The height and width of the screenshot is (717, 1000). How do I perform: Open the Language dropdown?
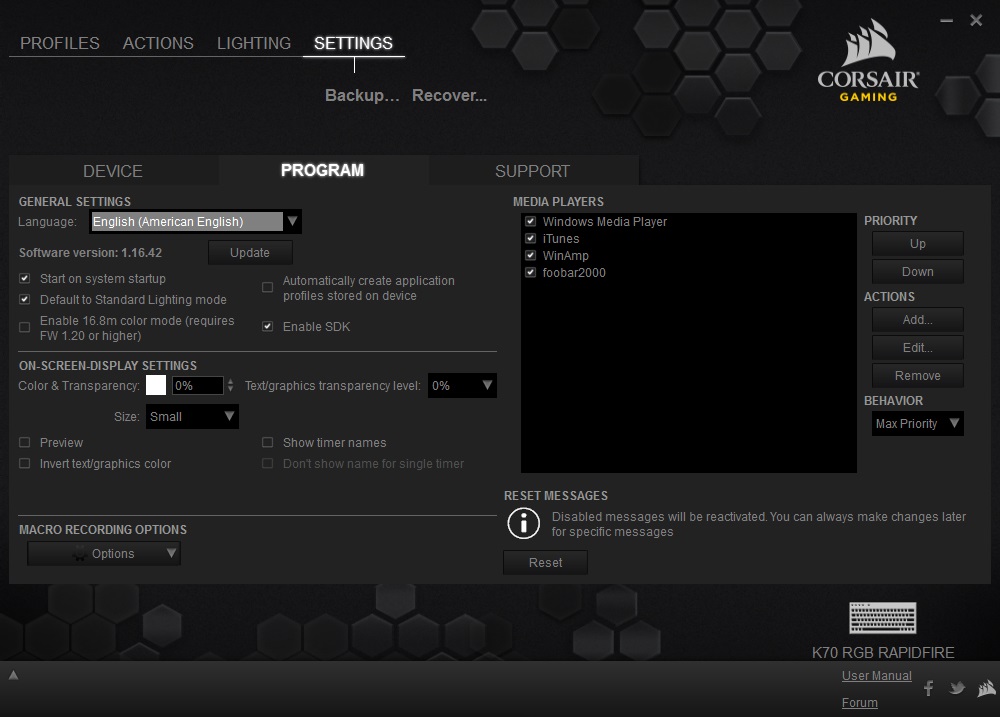[195, 221]
